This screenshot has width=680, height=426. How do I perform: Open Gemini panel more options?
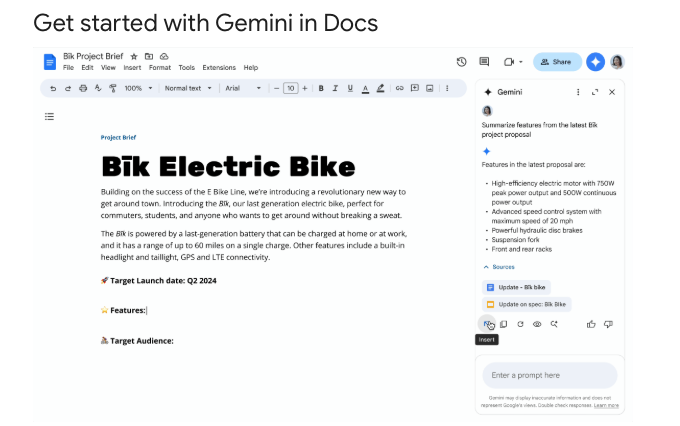coord(578,92)
